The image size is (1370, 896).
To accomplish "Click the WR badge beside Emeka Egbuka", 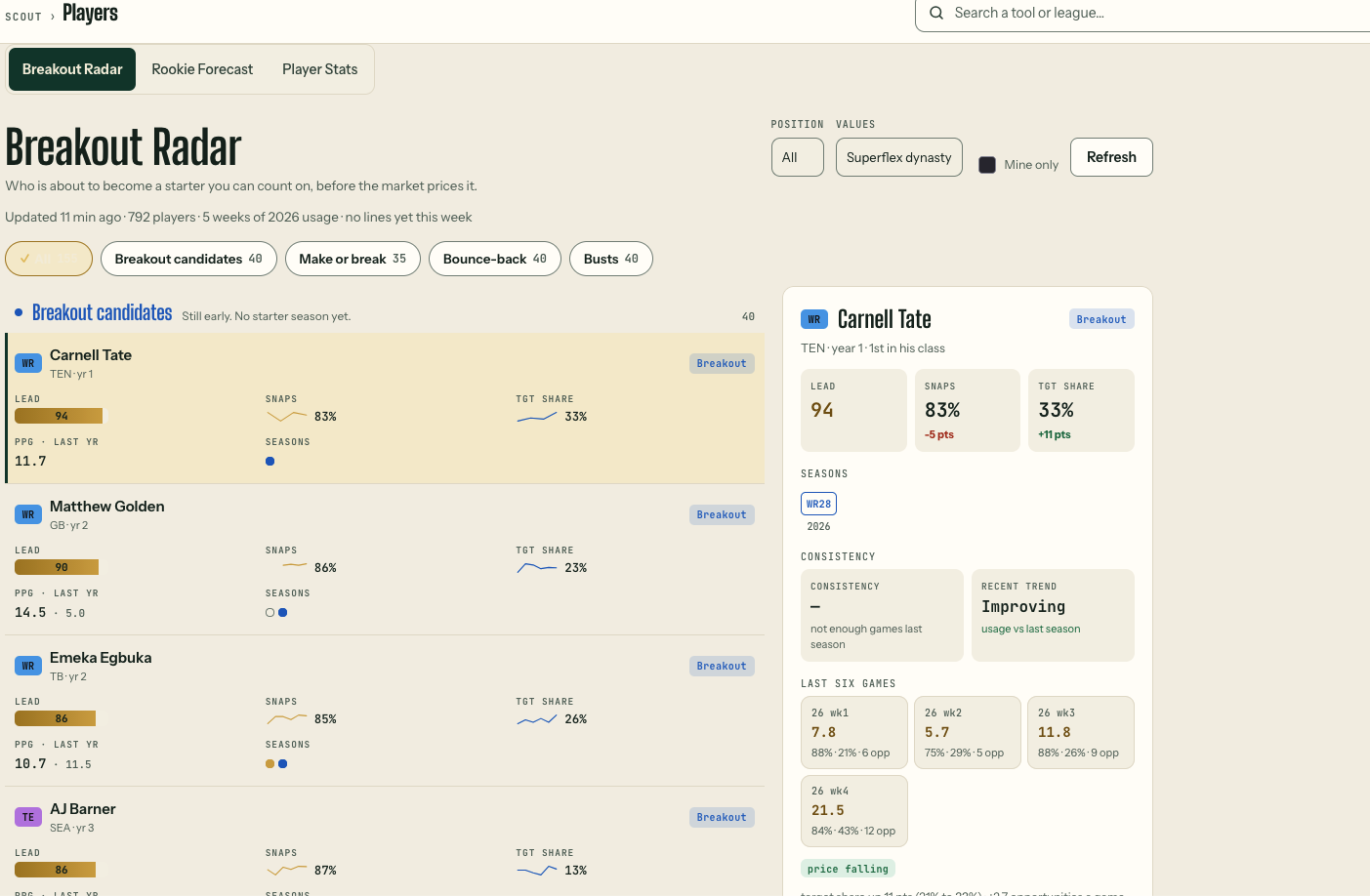I will pos(28,666).
